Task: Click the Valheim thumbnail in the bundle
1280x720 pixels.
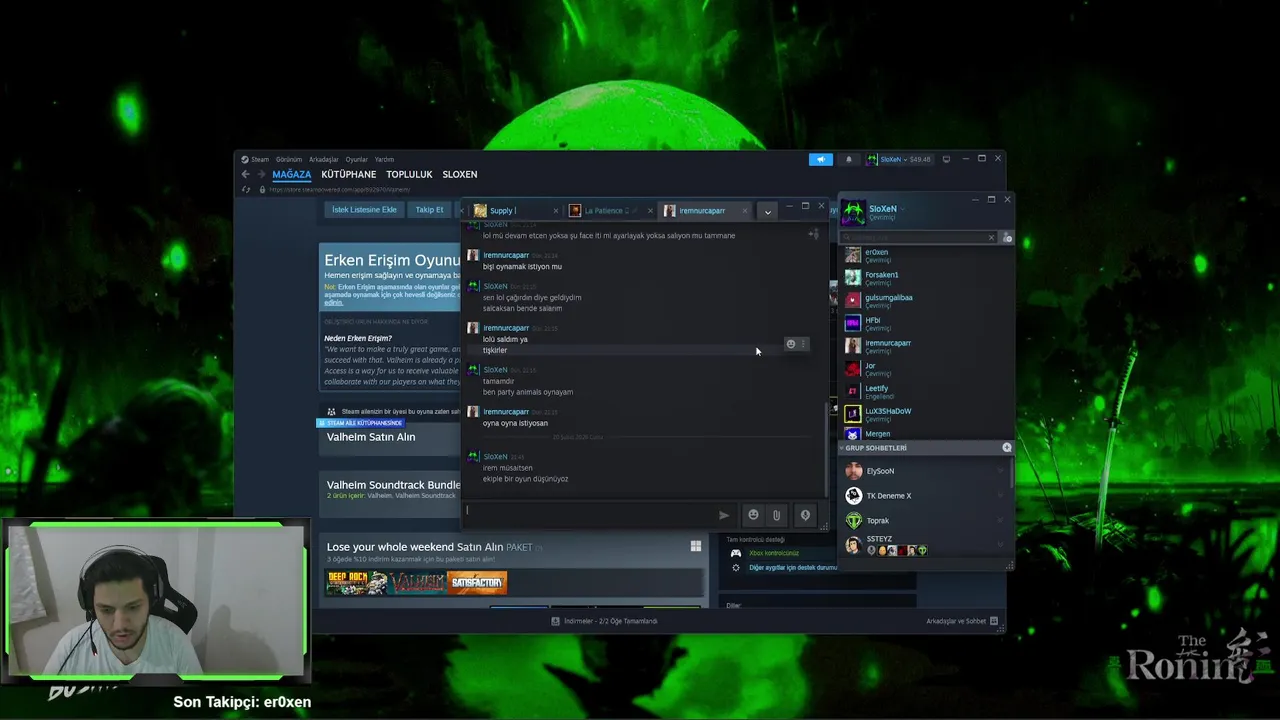Action: 418,582
